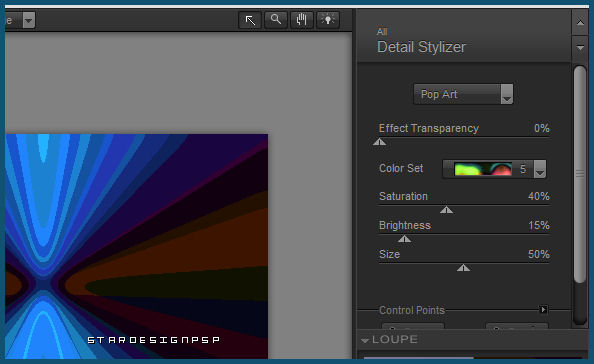Select the zoom magnifier tool
The width and height of the screenshot is (594, 364).
(x=276, y=20)
